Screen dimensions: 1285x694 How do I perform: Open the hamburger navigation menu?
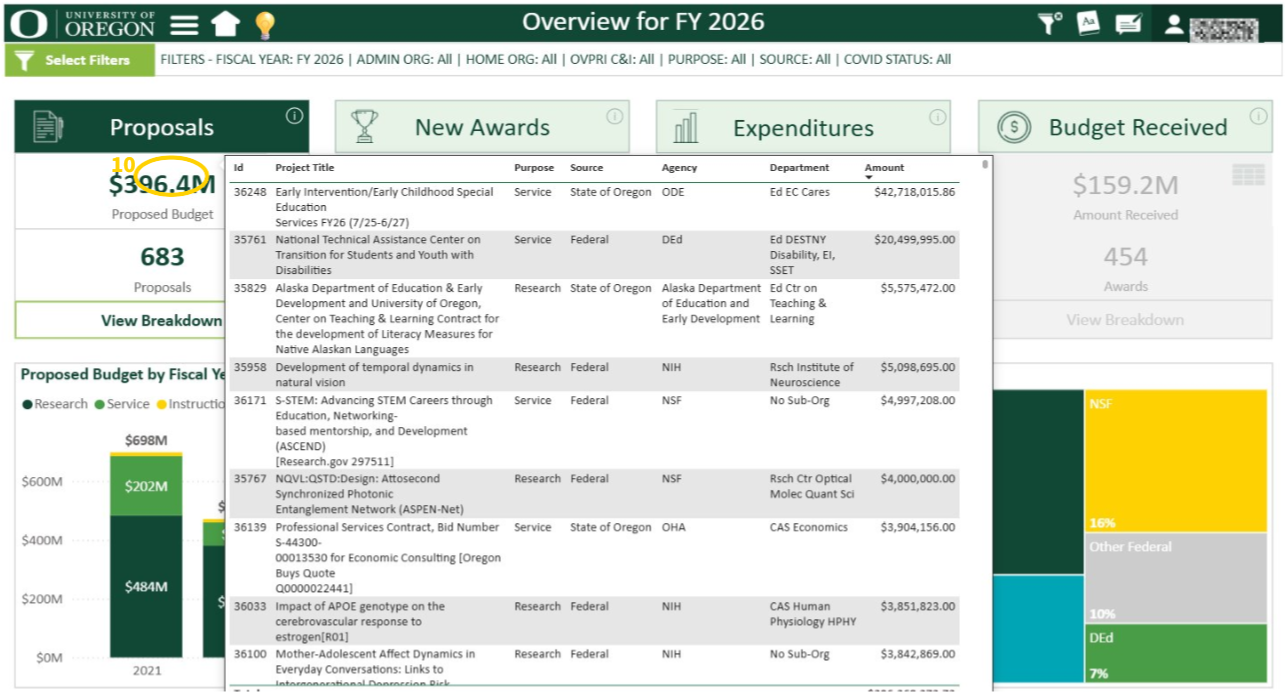(184, 24)
